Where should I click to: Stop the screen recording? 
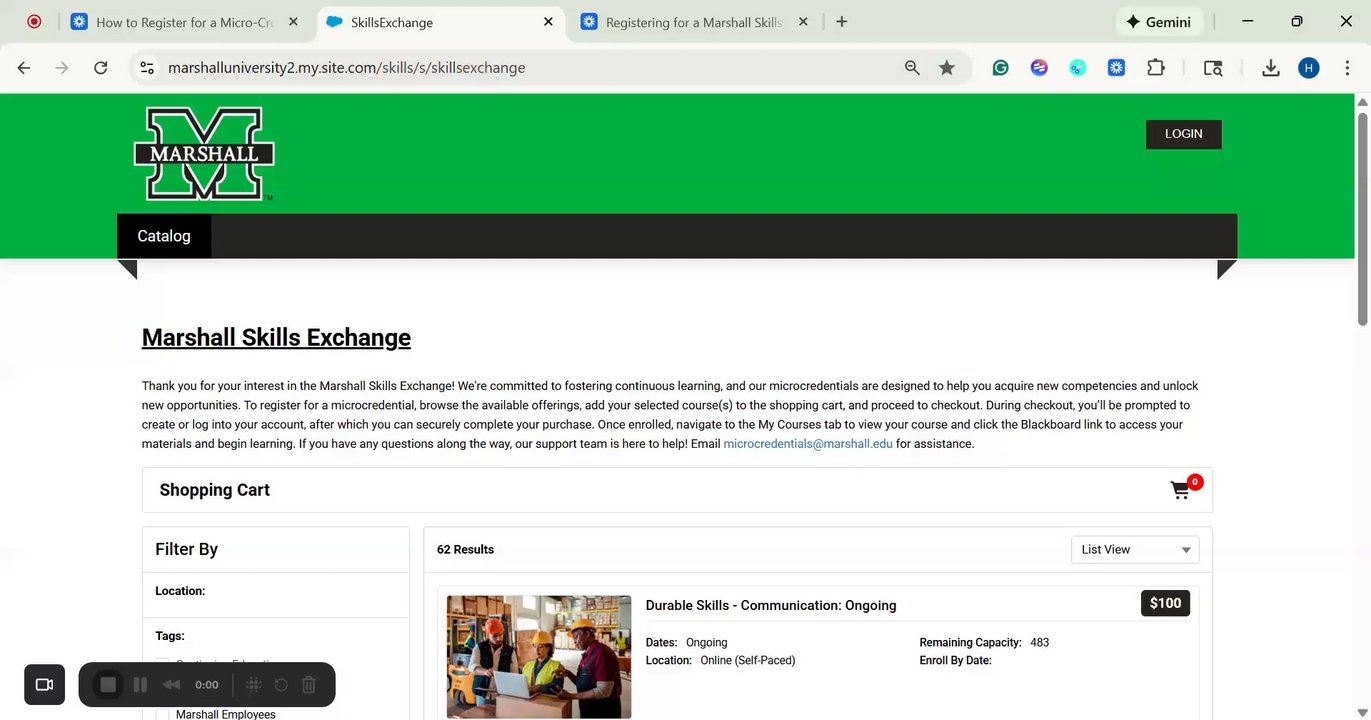[x=109, y=685]
